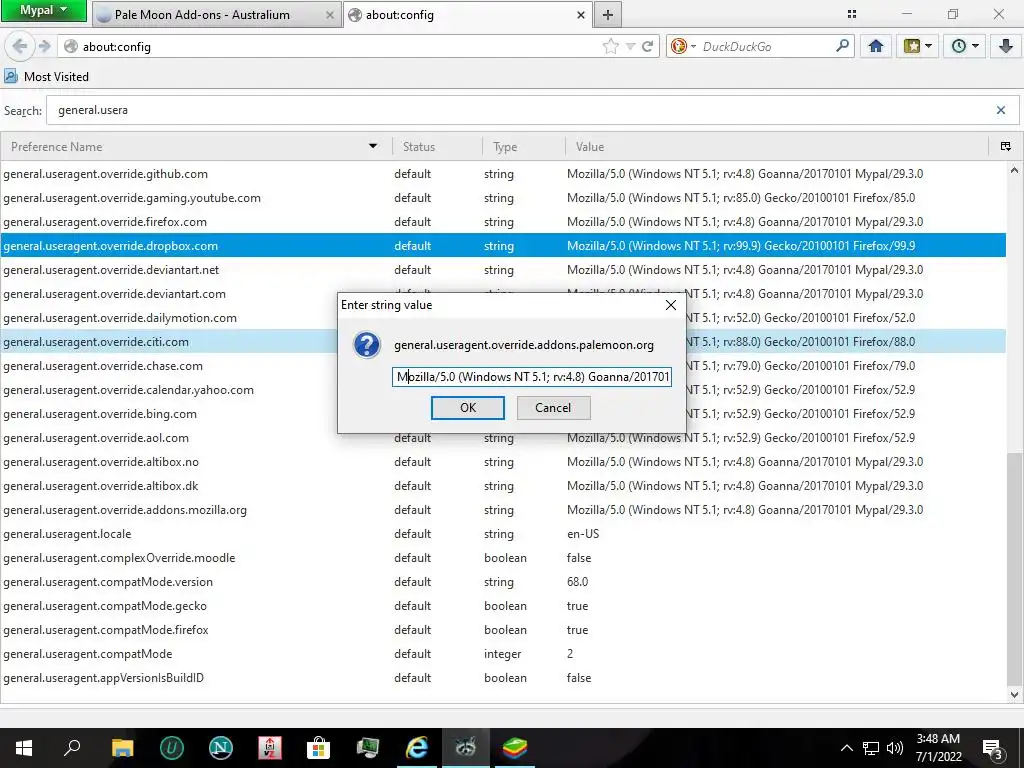Select general.useragent.override.github.com row

503,174
